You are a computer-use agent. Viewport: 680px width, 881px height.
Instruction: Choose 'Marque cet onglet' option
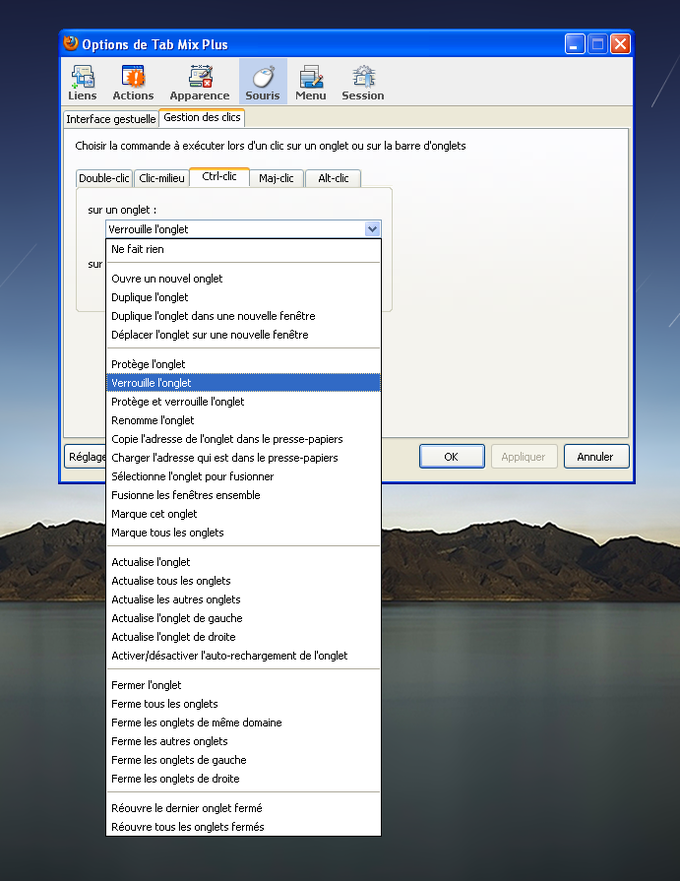[243, 514]
